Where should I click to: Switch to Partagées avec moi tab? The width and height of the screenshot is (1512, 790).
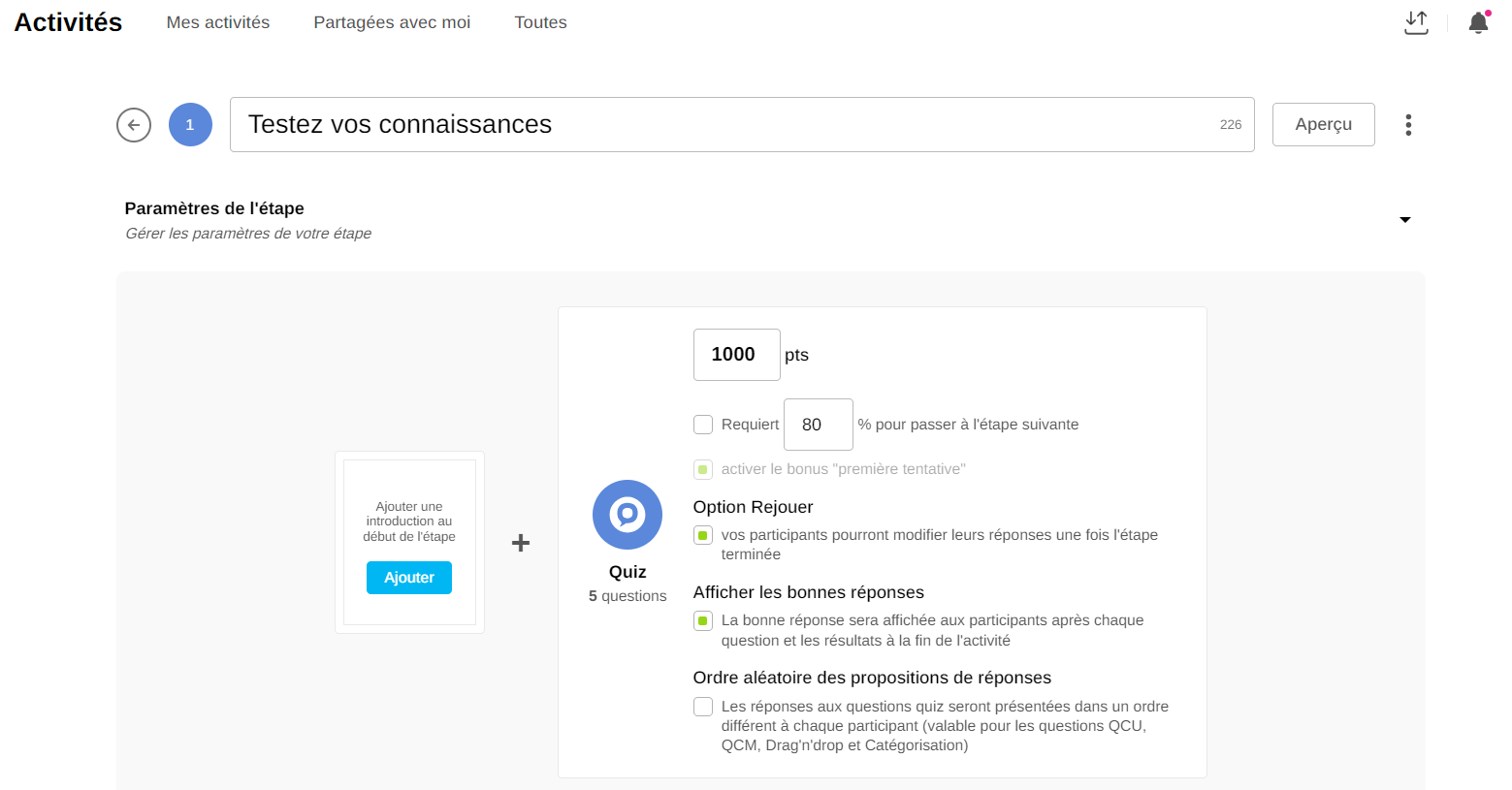[x=392, y=22]
